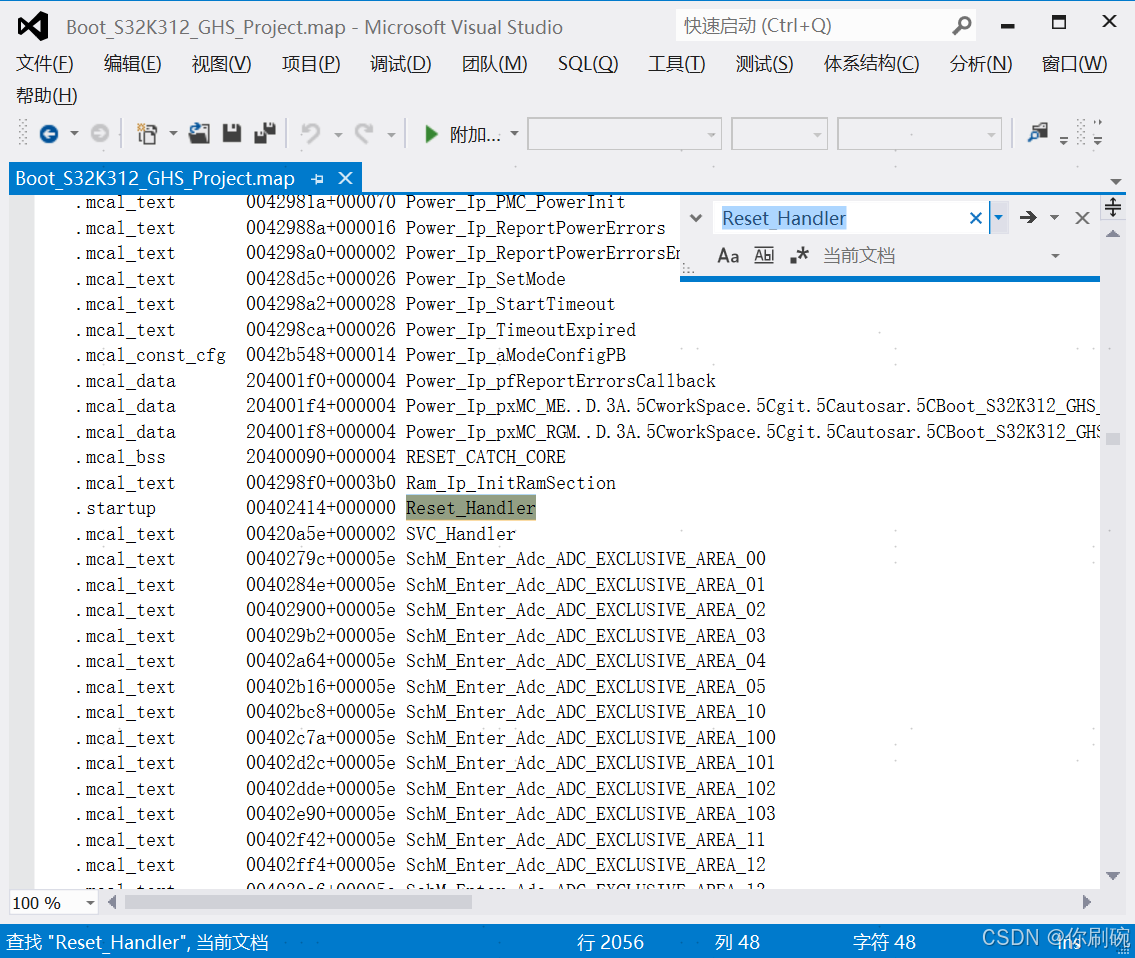
Task: Click the Find Next arrow in search bar
Action: coord(1028,217)
